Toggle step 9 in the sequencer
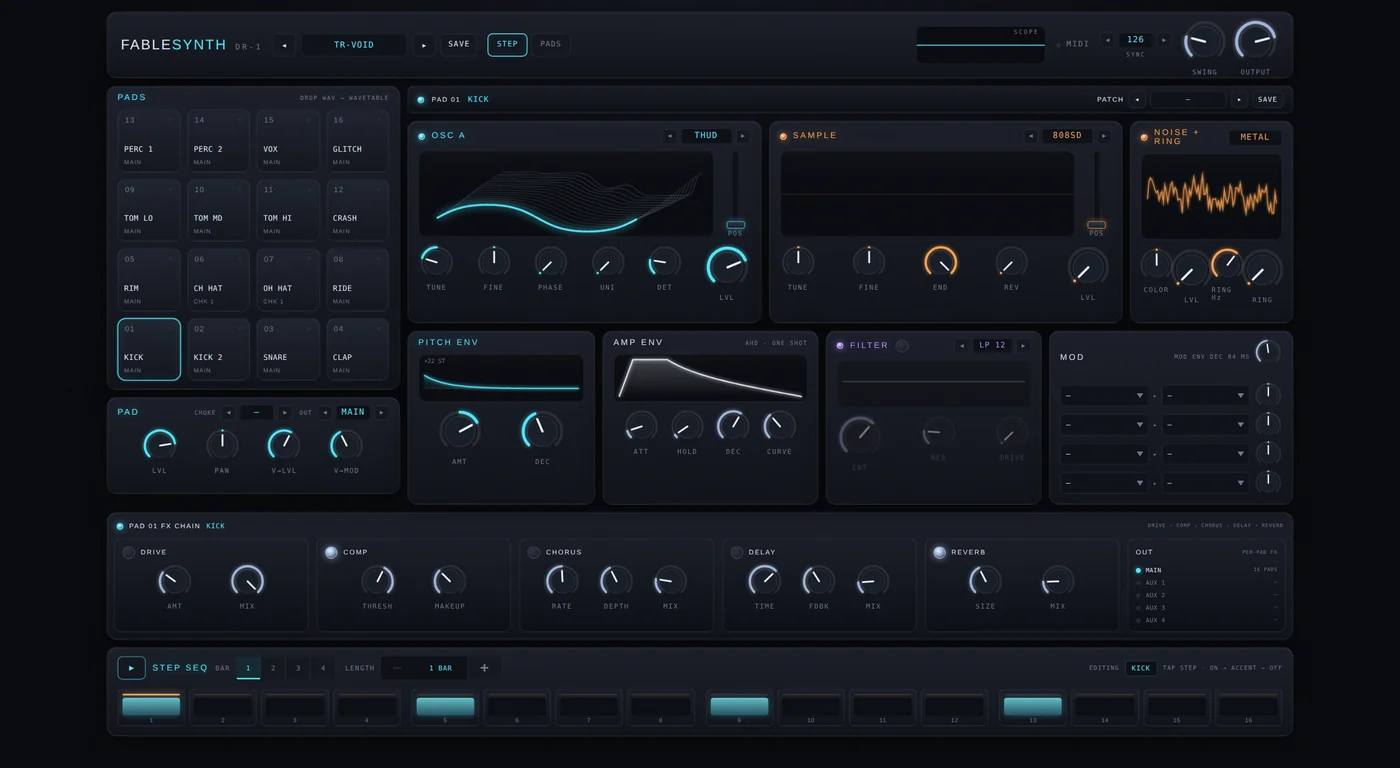 pos(739,707)
